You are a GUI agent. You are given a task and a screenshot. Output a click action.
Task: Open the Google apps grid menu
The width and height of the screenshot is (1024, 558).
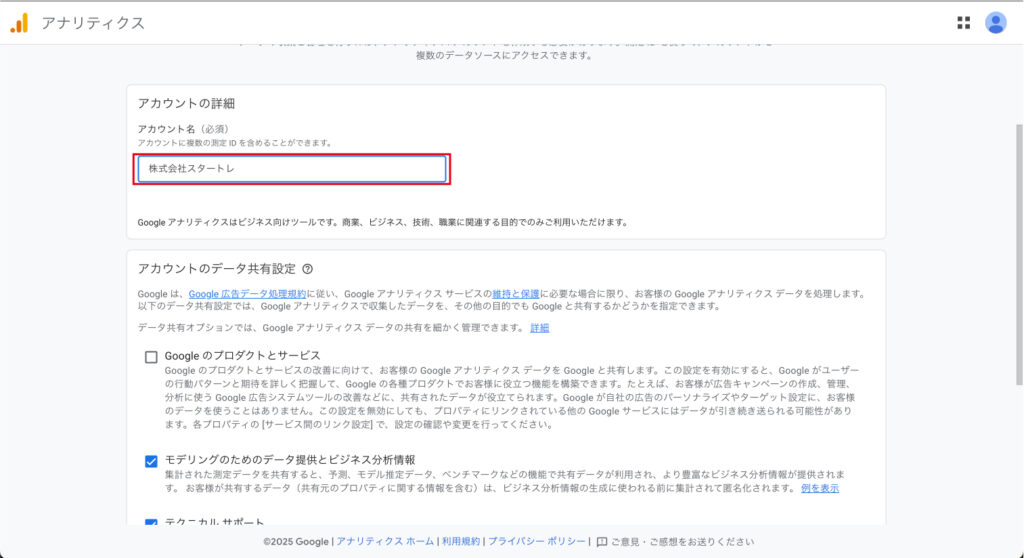pyautogui.click(x=963, y=23)
